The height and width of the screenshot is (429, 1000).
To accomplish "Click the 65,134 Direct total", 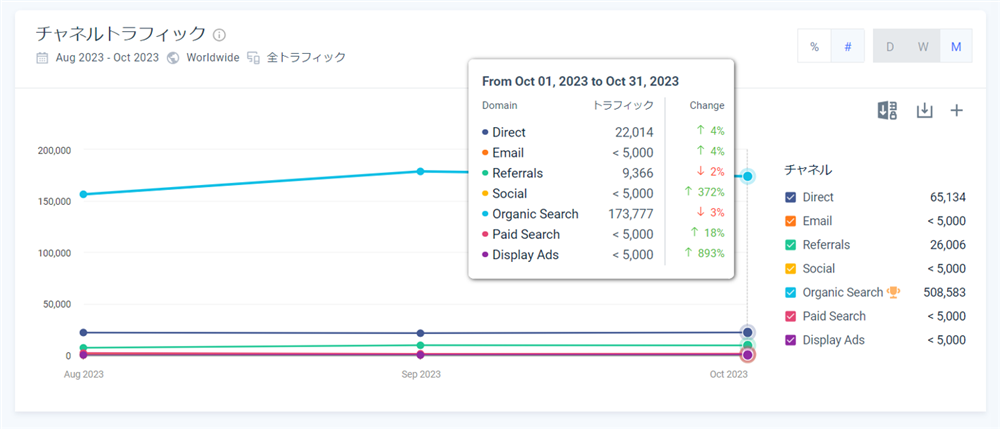I will 948,198.
